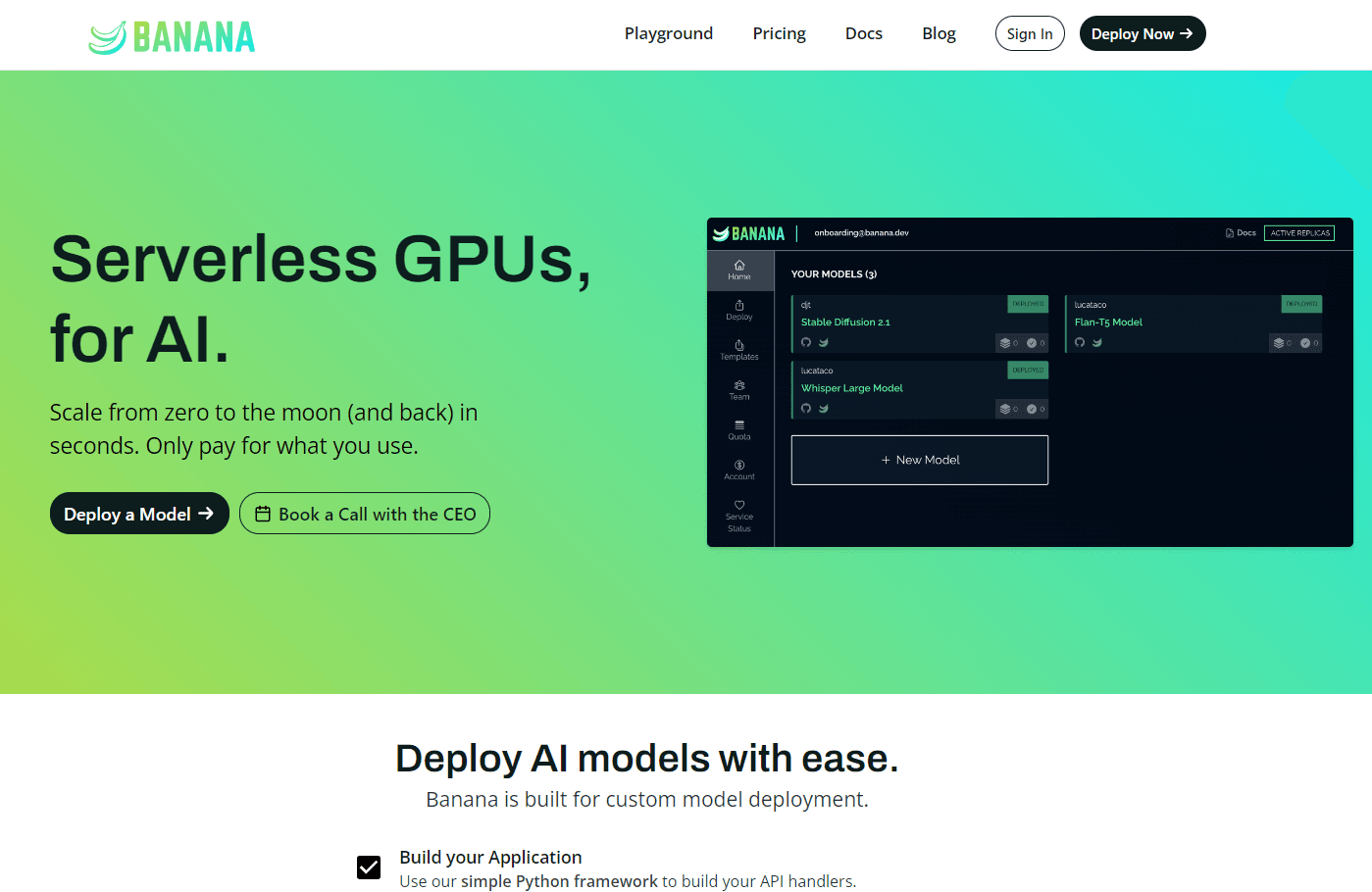Click replicas stack icon on Whisper card

point(1005,409)
